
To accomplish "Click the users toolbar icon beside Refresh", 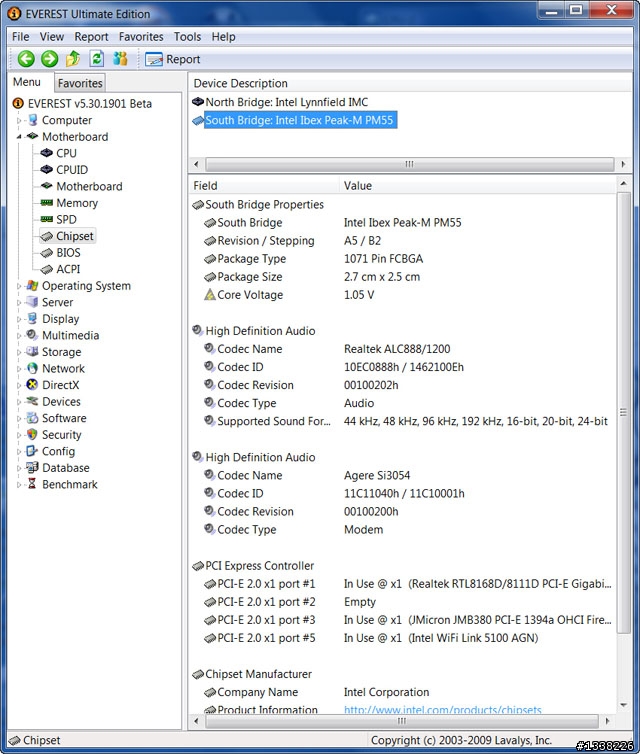I will (120, 59).
